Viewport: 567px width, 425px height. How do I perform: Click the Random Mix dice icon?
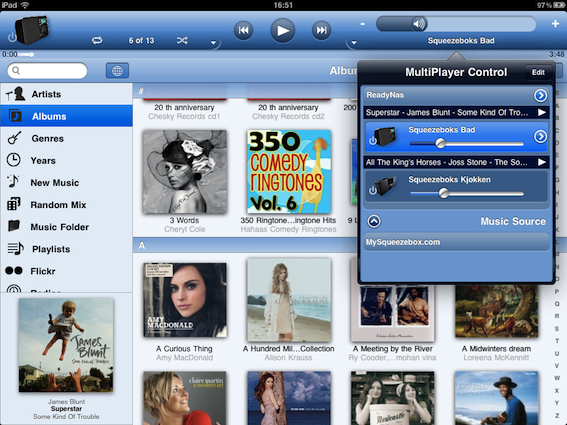pyautogui.click(x=14, y=204)
